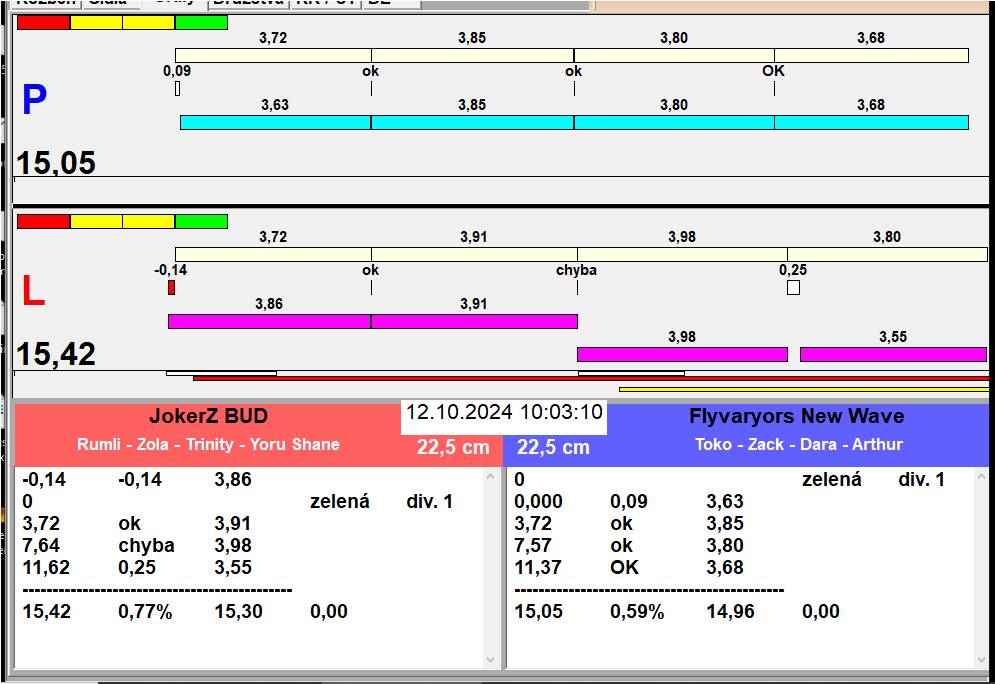The width and height of the screenshot is (995, 684).
Task: Click the uppercase "OK" change marker in lane P
Action: pos(774,71)
